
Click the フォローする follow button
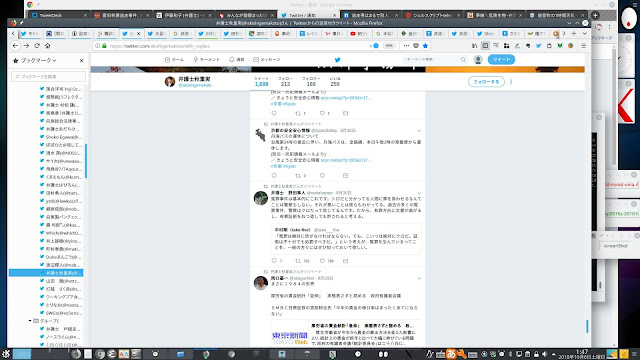[x=486, y=82]
